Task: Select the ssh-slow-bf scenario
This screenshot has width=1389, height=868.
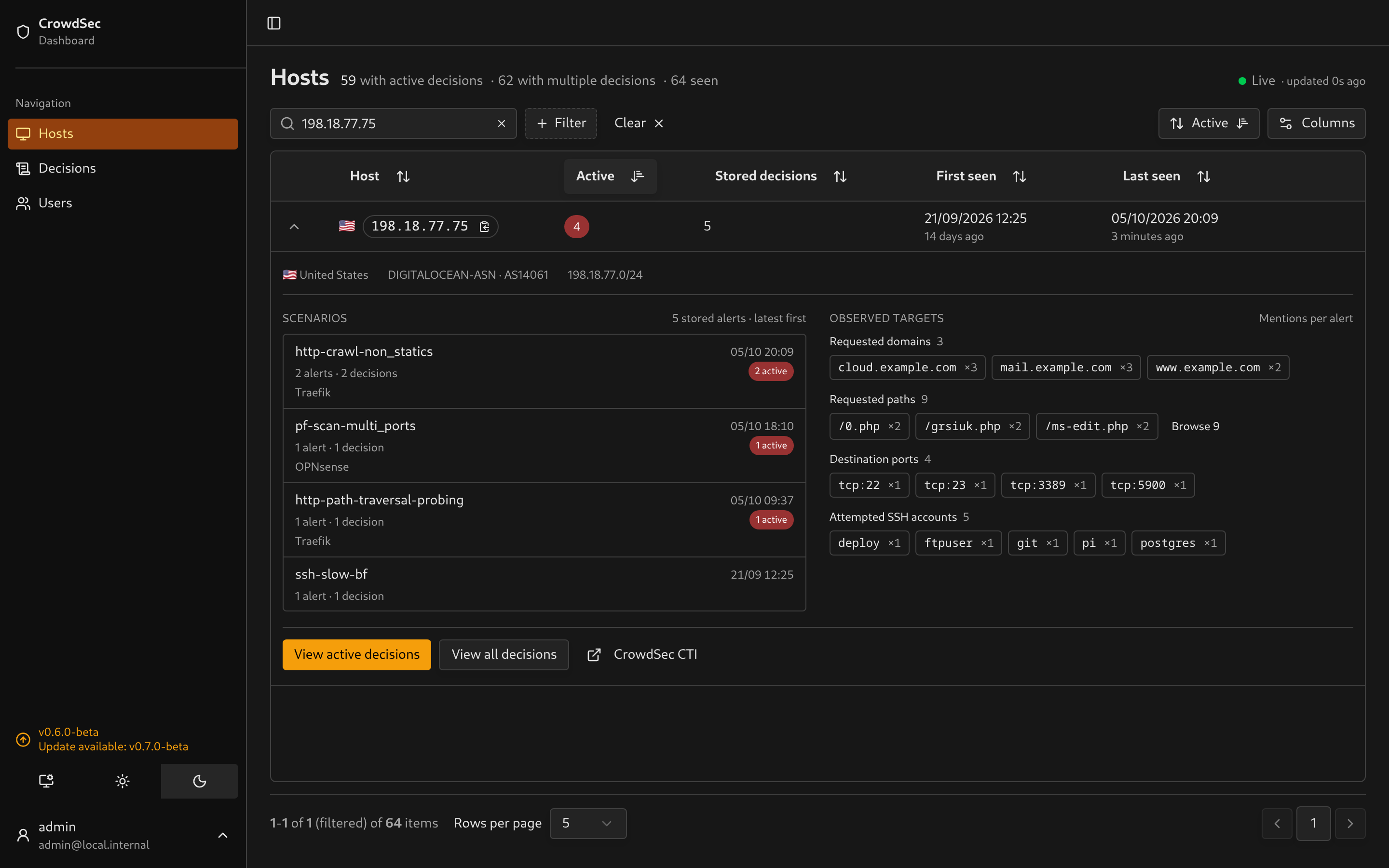Action: (x=544, y=584)
